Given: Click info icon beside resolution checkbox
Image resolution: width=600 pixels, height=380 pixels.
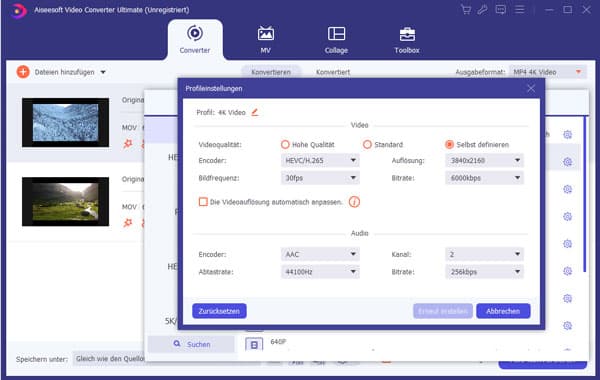Looking at the screenshot, I should (354, 202).
